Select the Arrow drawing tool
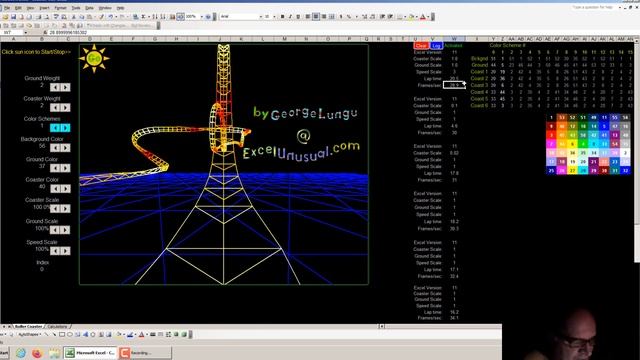Image resolution: width=640 pixels, height=360 pixels. pyautogui.click(x=54, y=334)
